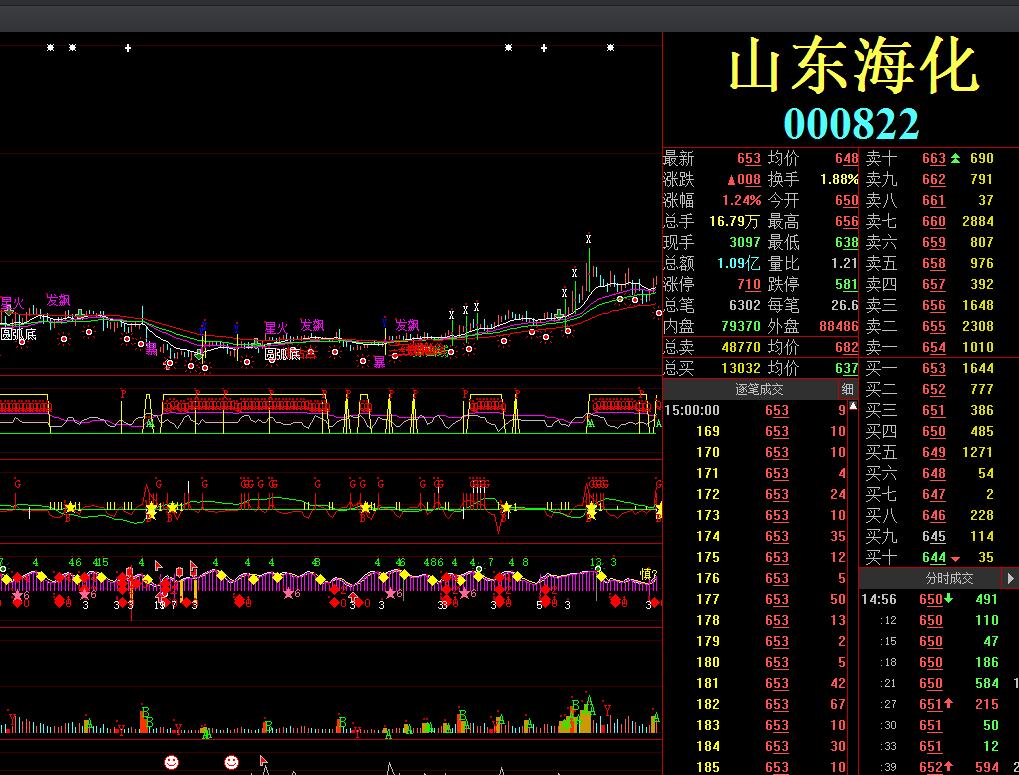
Task: Select the 换手 value 1.88%
Action: pyautogui.click(x=839, y=179)
